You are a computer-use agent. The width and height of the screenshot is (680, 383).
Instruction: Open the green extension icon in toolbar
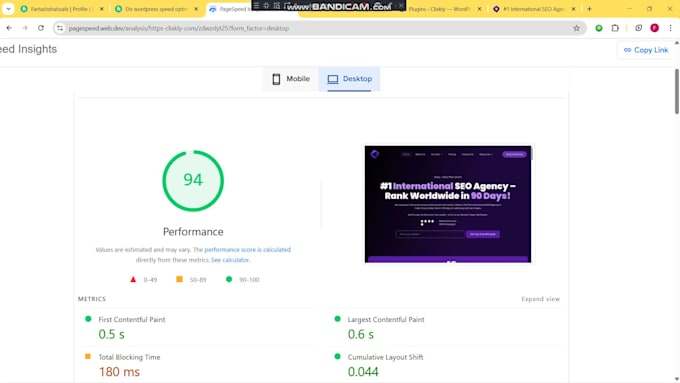point(599,28)
